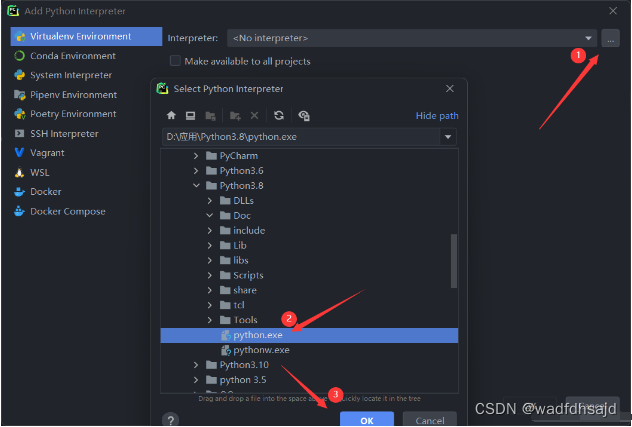Image resolution: width=632 pixels, height=427 pixels.
Task: Enable Make available to all projects
Action: click(x=175, y=61)
